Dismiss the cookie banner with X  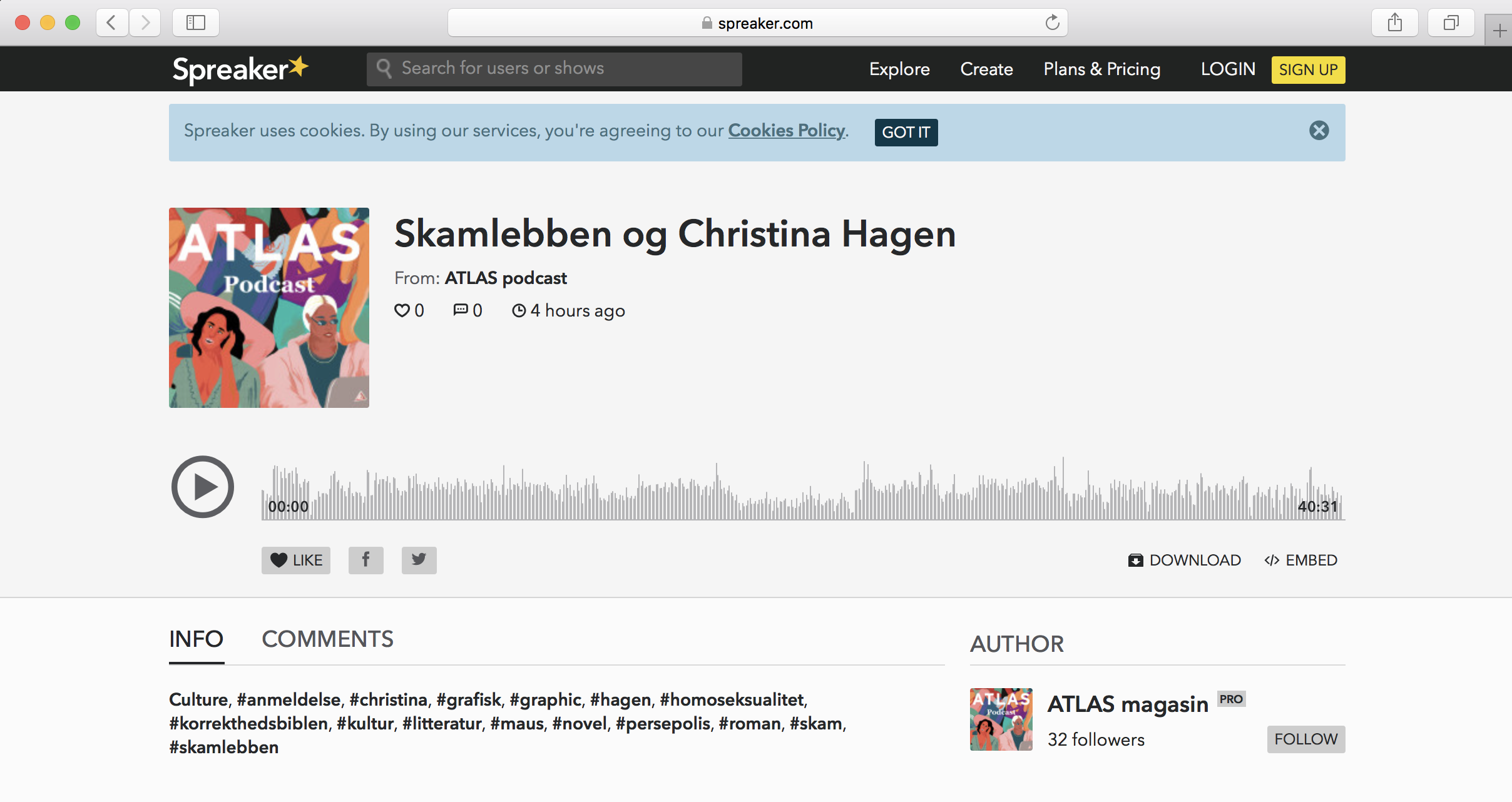[x=1319, y=130]
